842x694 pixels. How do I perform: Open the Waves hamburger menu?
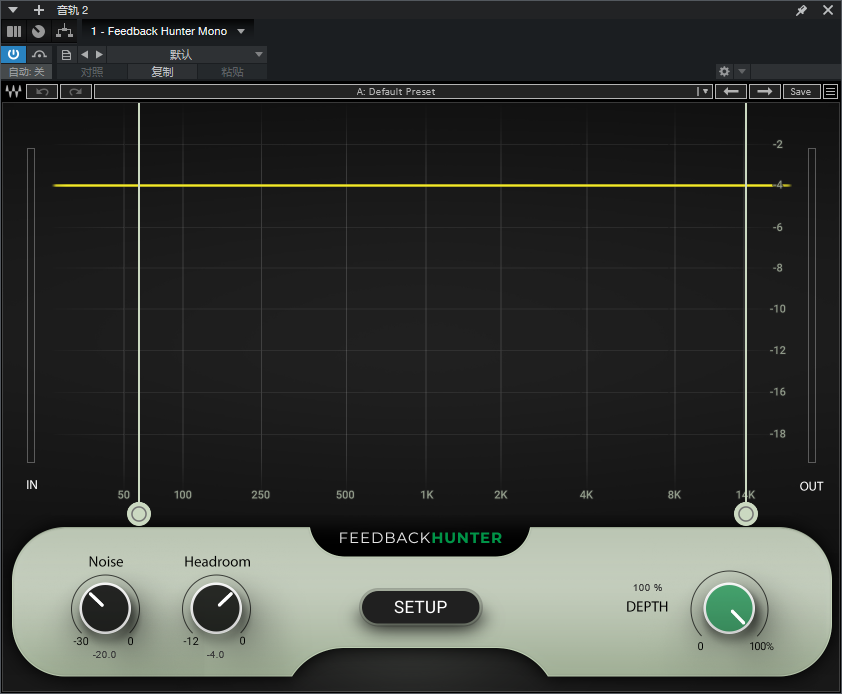click(x=830, y=91)
